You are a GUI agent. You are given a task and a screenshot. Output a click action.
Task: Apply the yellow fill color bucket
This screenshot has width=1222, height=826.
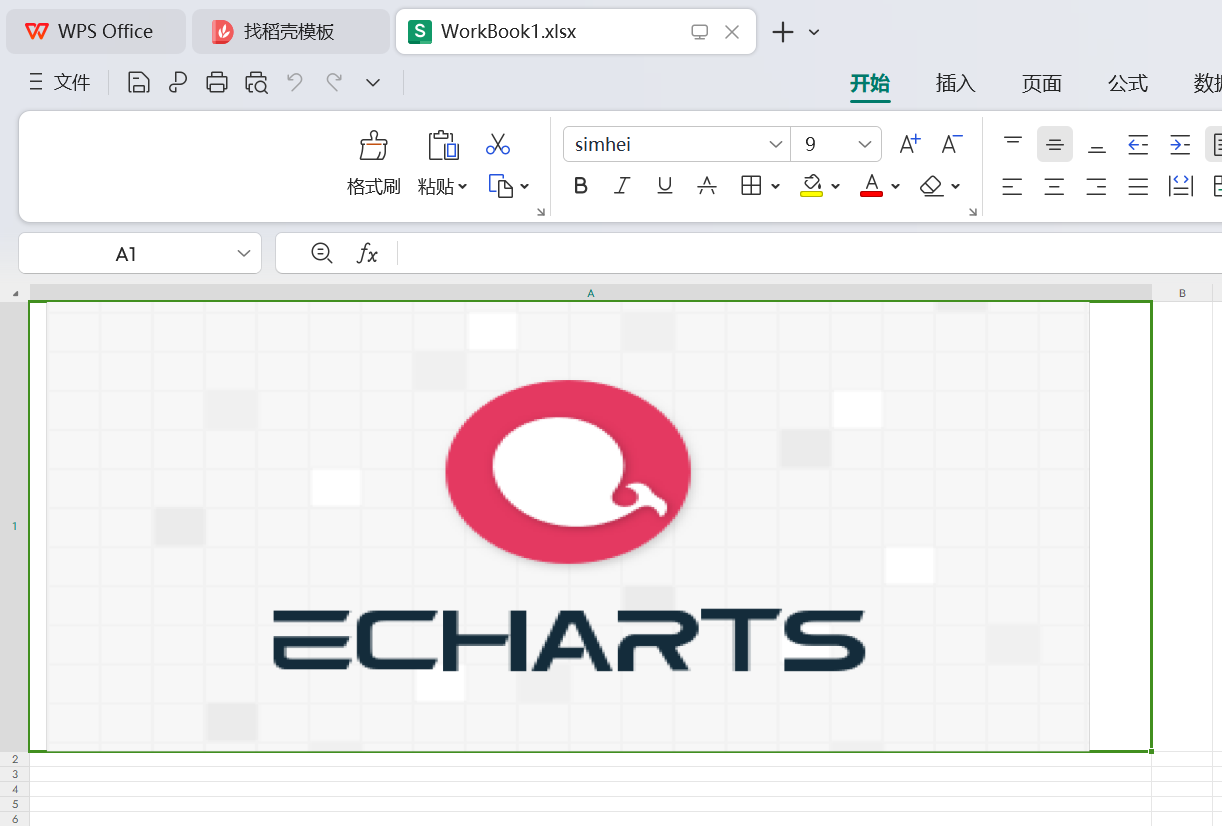811,186
